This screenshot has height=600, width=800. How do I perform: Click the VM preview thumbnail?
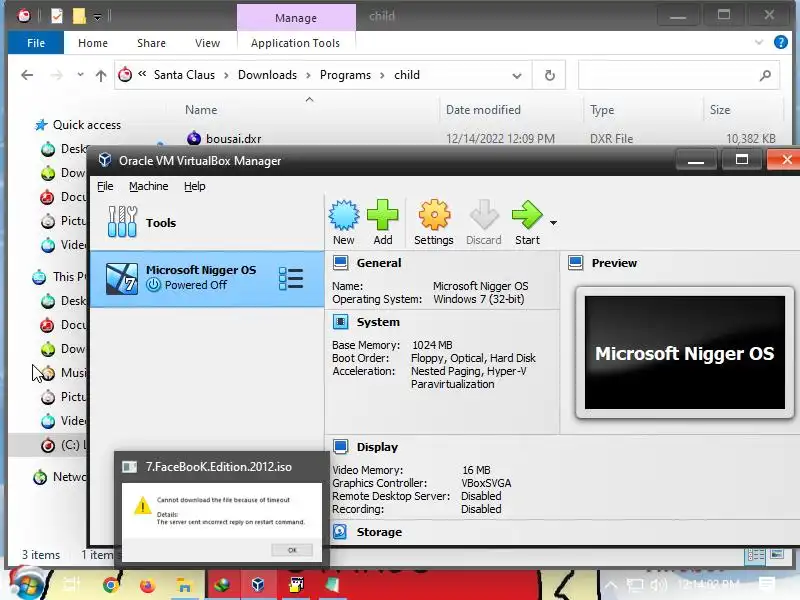pyautogui.click(x=685, y=353)
